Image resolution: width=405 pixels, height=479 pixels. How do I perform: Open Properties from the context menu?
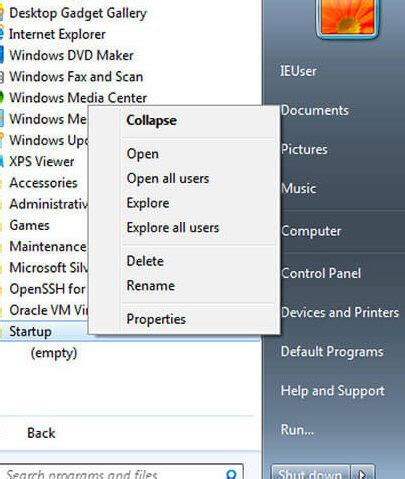(156, 319)
